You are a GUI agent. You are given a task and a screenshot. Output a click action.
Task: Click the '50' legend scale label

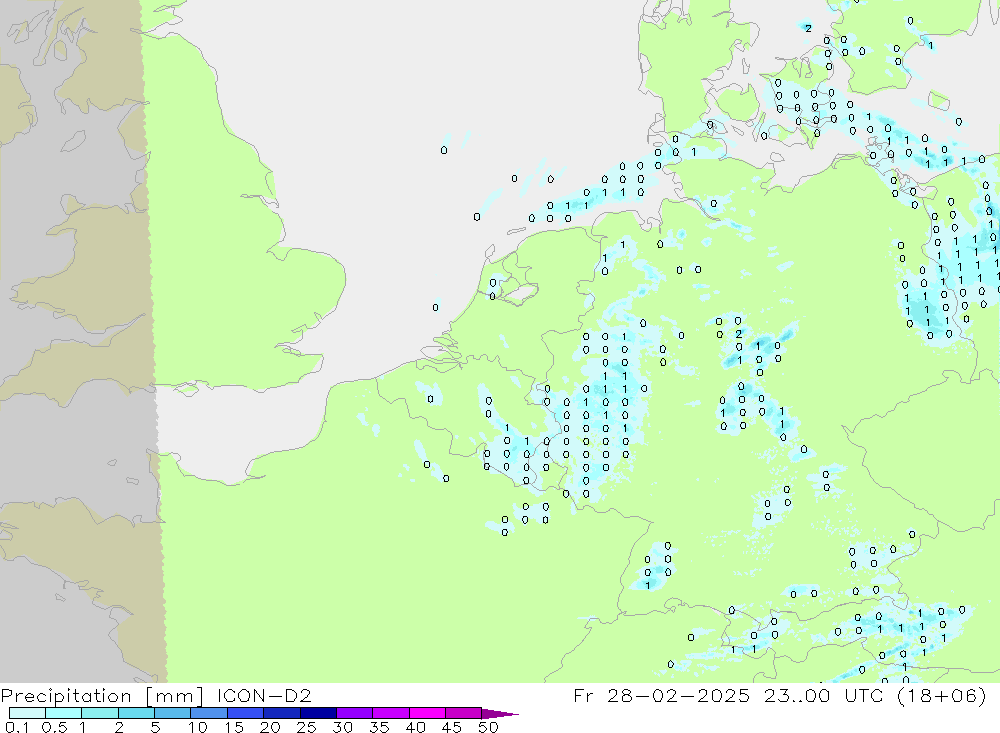click(x=488, y=727)
